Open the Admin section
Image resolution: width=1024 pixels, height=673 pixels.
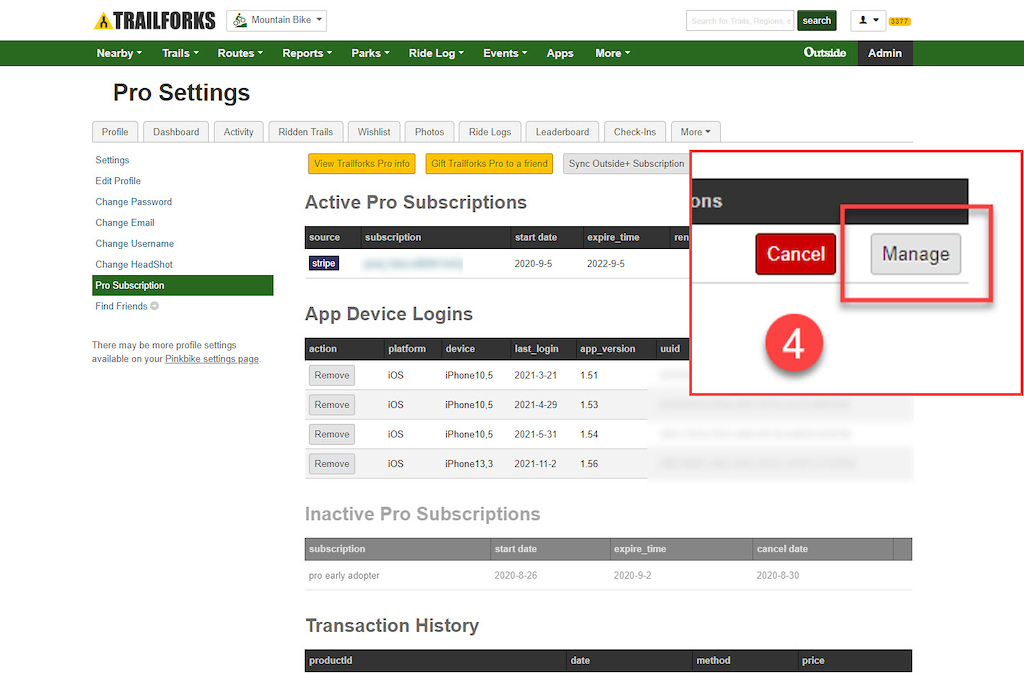tap(885, 53)
